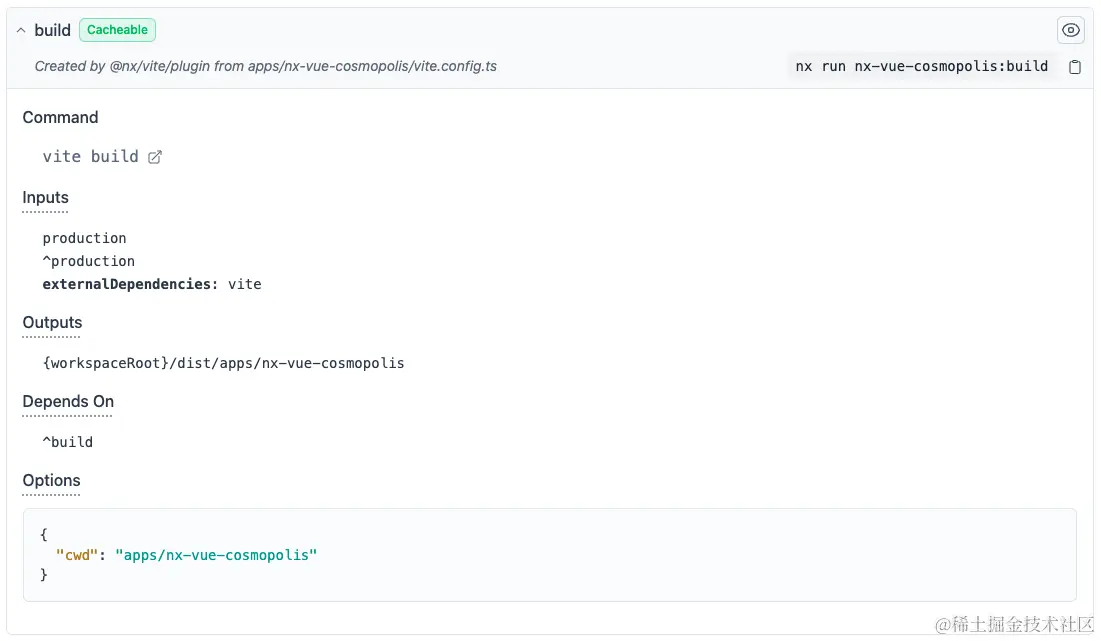Collapse the build target chevron
Viewport: 1101px width, 641px height.
(21, 30)
